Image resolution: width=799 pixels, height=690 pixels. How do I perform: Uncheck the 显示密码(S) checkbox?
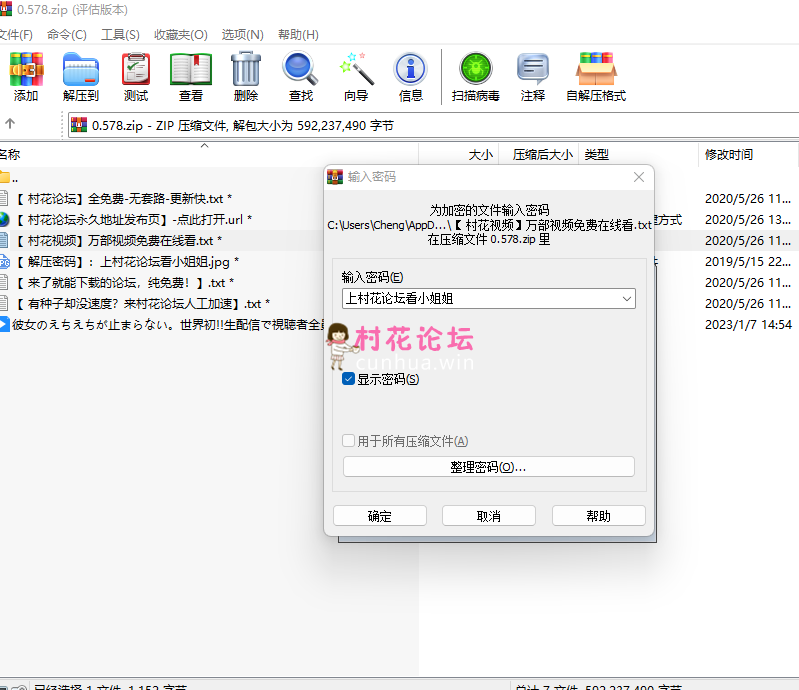[349, 379]
